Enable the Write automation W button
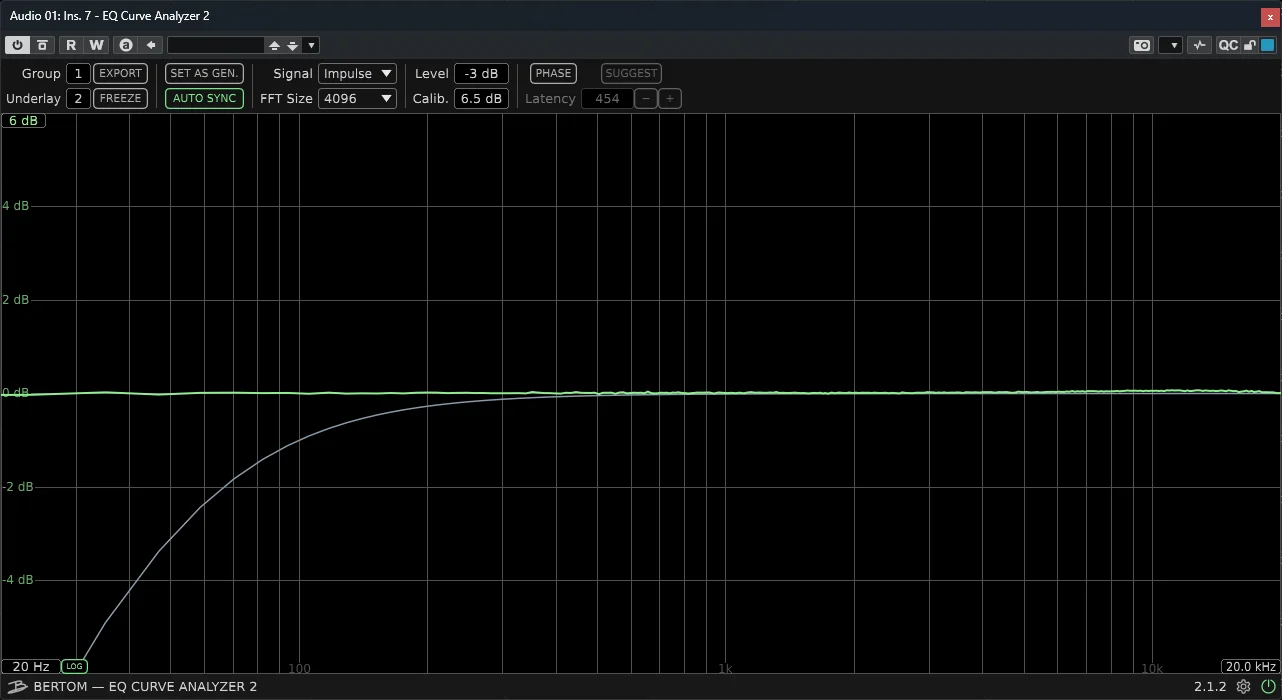This screenshot has height=700, width=1282. point(96,45)
